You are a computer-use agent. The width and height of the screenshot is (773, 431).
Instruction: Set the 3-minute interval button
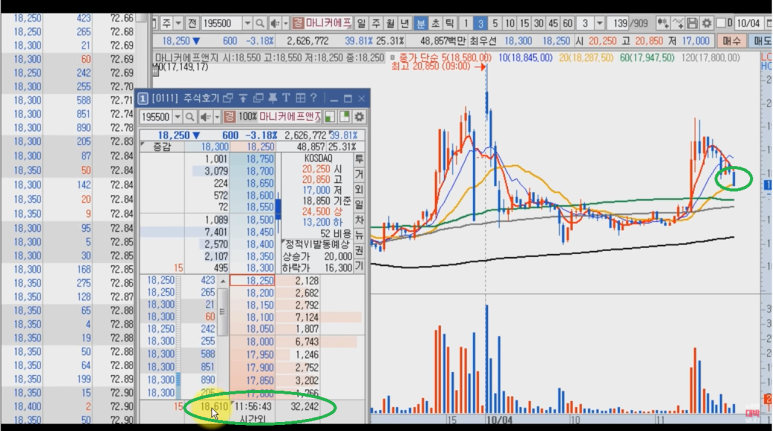pyautogui.click(x=481, y=23)
